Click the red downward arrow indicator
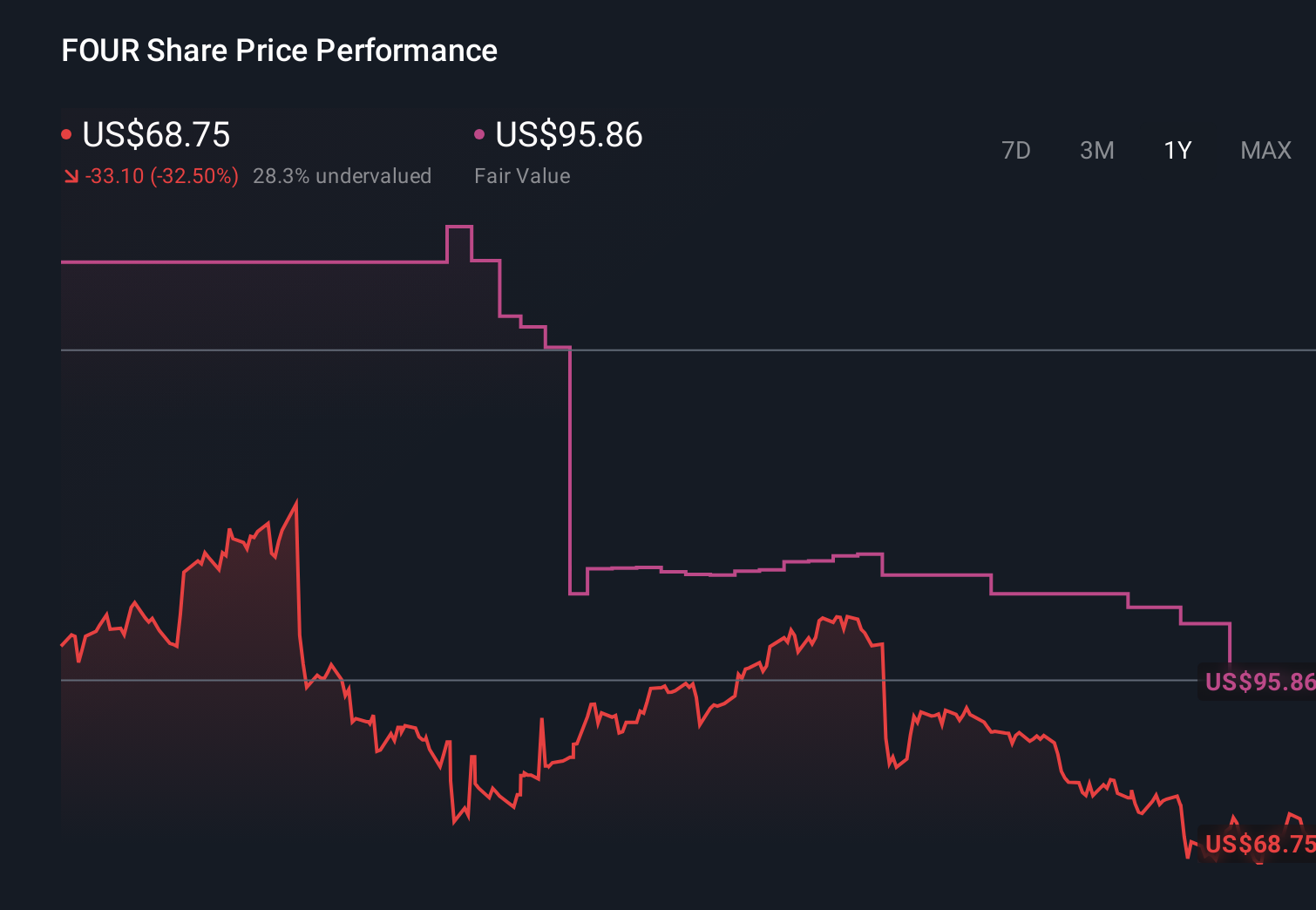 (x=72, y=176)
